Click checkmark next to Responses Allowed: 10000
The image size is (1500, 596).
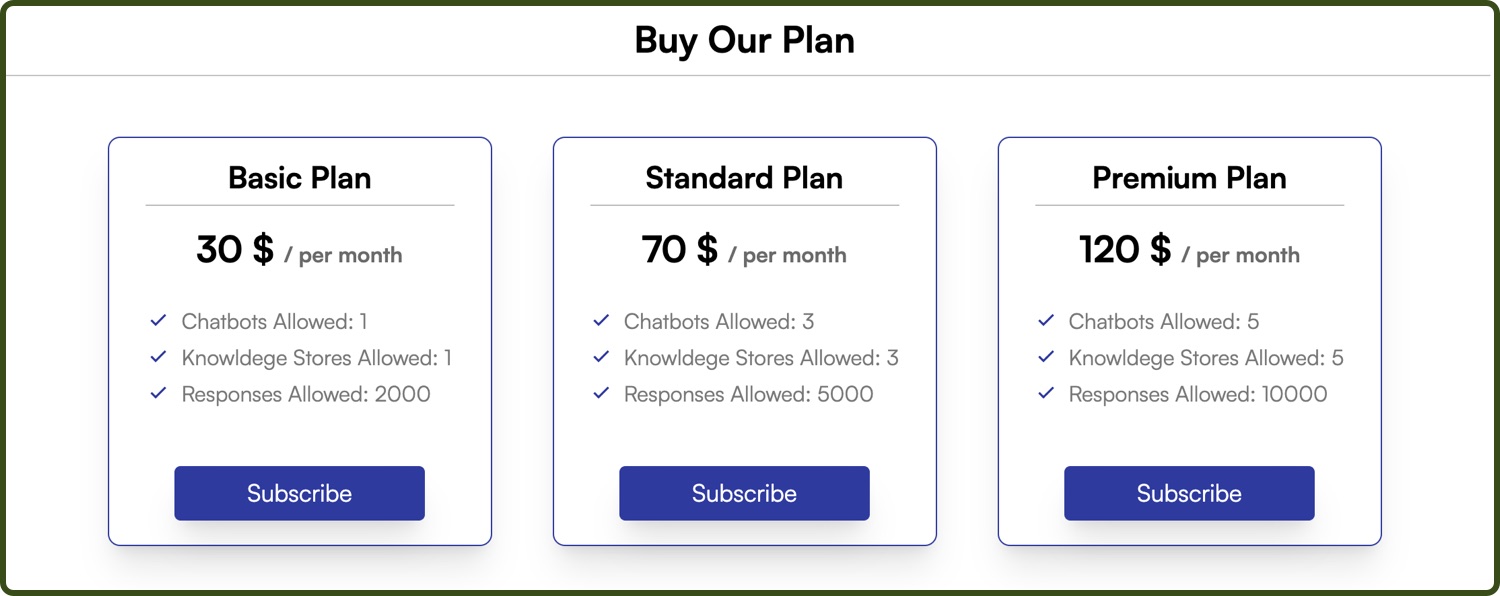(1046, 393)
